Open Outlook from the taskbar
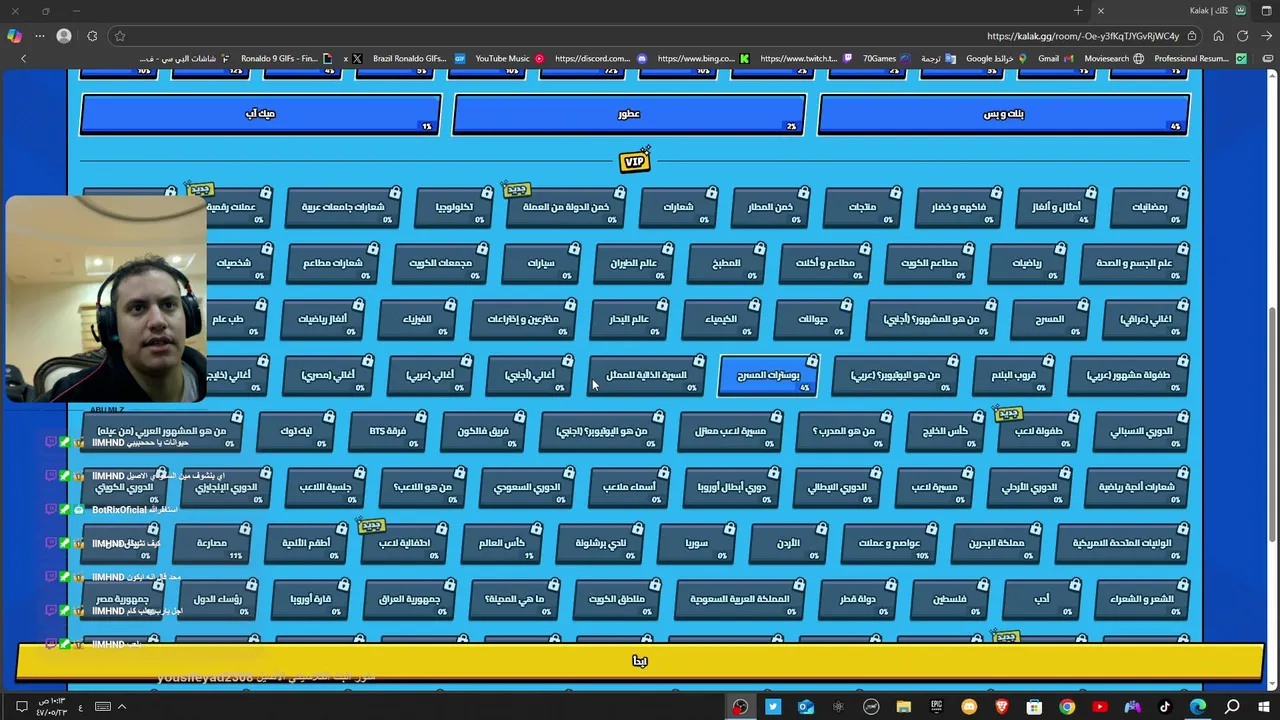This screenshot has width=1280, height=720. (806, 707)
